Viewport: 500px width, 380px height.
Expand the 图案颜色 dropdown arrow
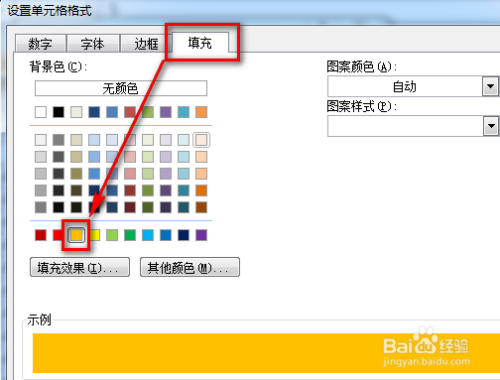490,86
